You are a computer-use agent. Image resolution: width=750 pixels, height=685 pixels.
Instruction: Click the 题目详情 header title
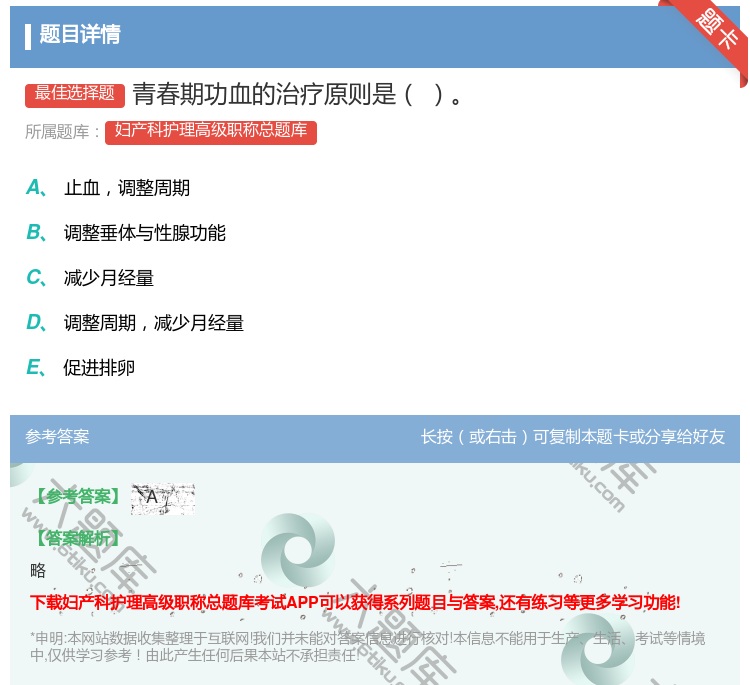(x=80, y=35)
